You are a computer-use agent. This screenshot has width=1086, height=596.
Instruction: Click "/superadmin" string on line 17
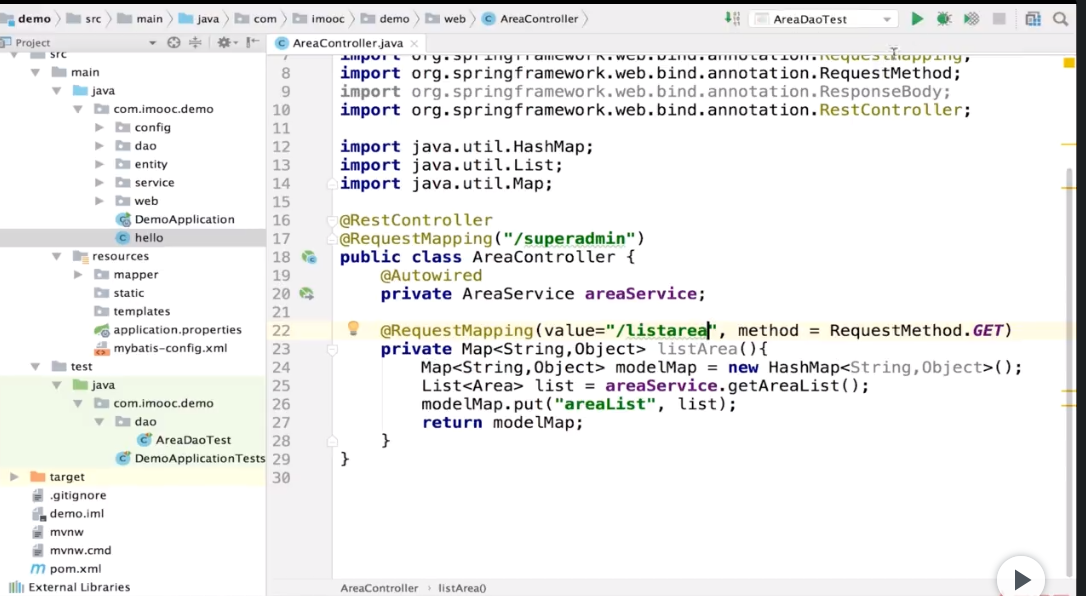tap(569, 239)
